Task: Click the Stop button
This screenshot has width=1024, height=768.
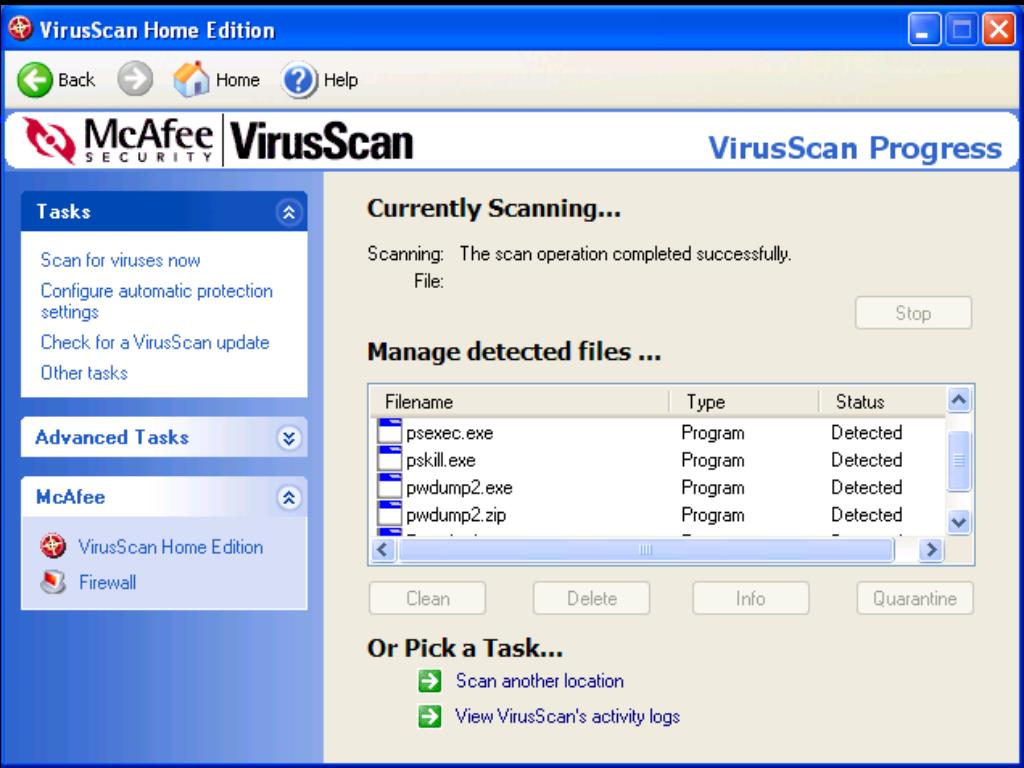Action: point(913,313)
